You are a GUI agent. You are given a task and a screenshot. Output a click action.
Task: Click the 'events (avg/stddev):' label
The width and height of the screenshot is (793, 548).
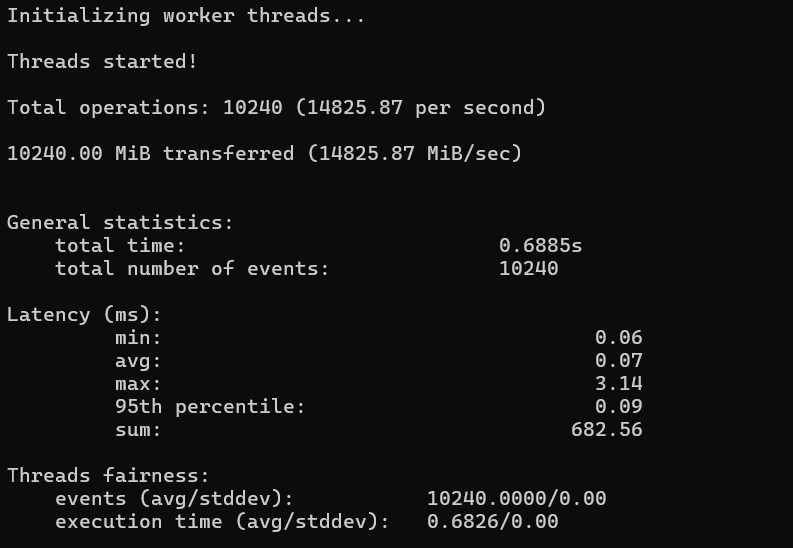point(174,499)
